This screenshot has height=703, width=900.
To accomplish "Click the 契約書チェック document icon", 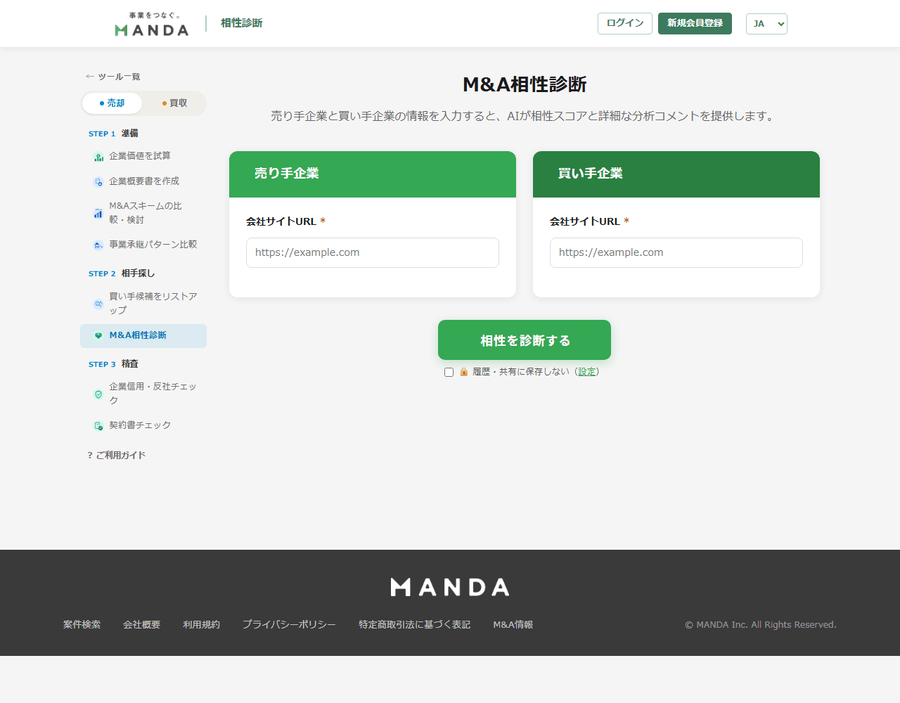I will pos(98,426).
